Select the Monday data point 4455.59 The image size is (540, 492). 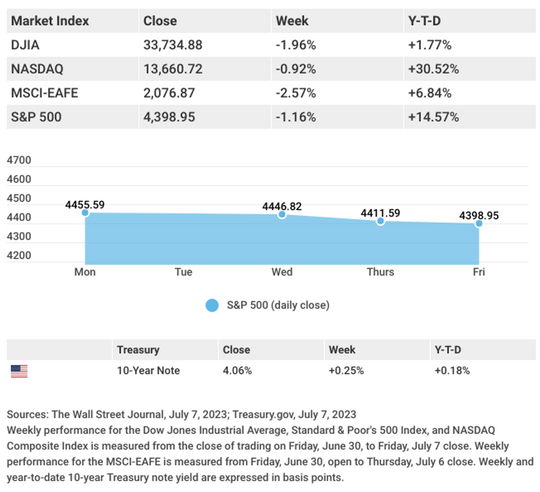(85, 213)
